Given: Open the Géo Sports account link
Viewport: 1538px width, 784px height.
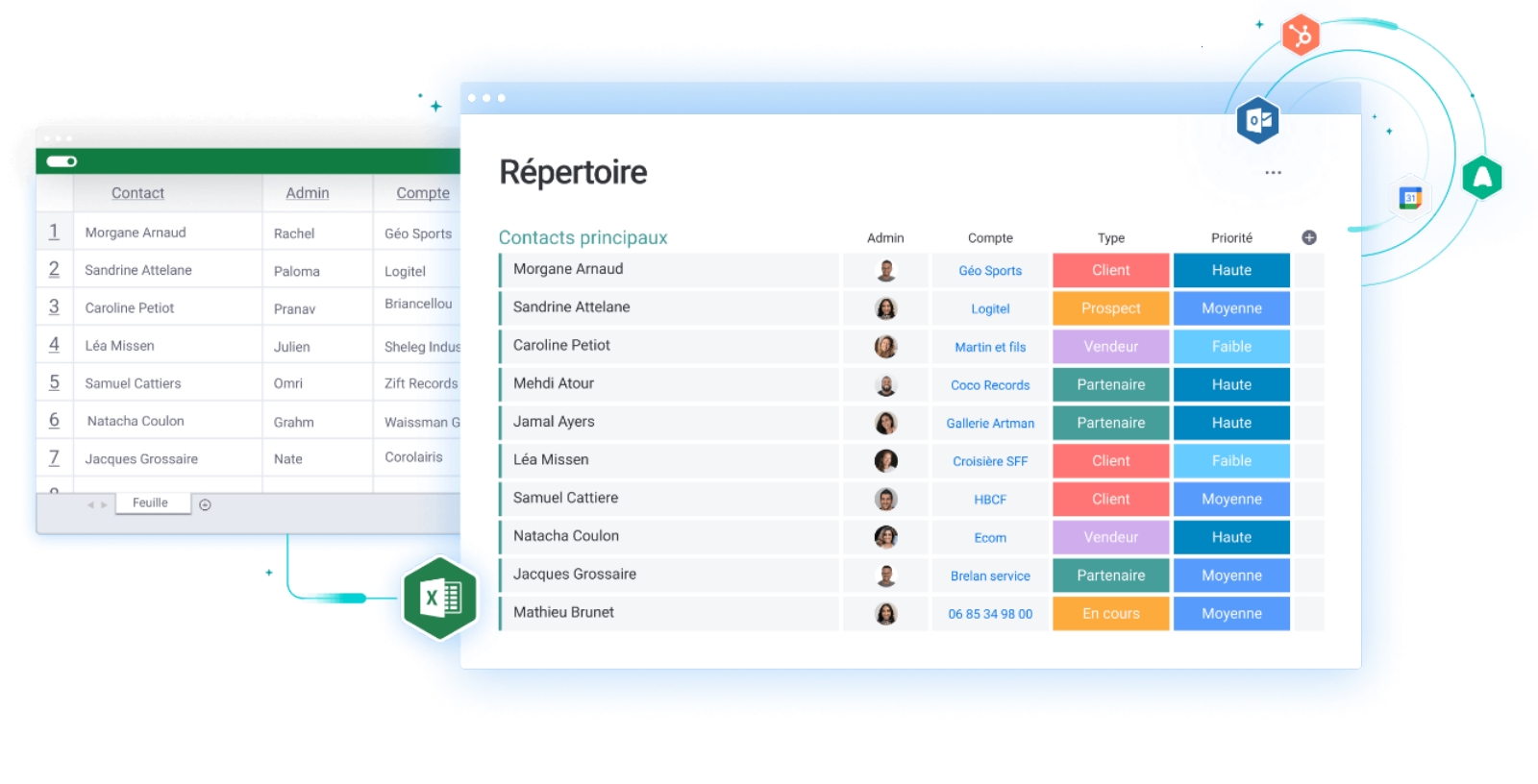Looking at the screenshot, I should [989, 271].
